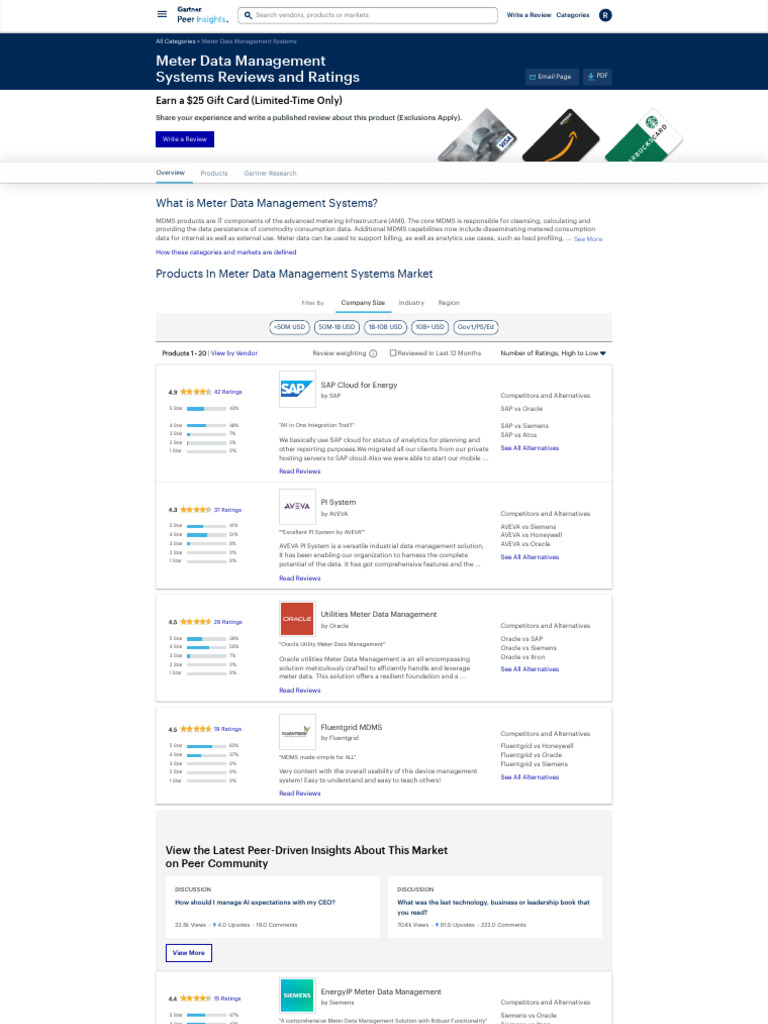768x1024 pixels.
Task: Toggle the <50M USD filter chip
Action: (289, 327)
